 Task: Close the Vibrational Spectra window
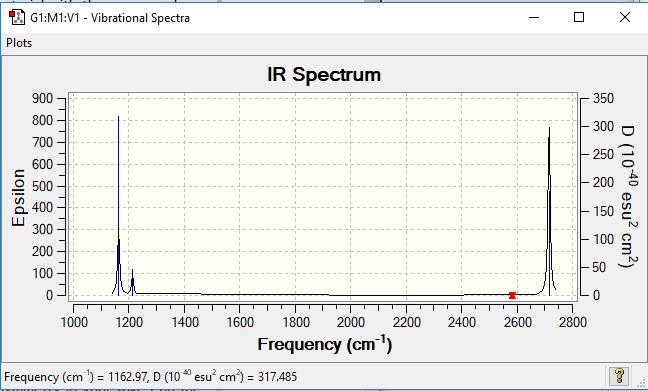point(625,17)
